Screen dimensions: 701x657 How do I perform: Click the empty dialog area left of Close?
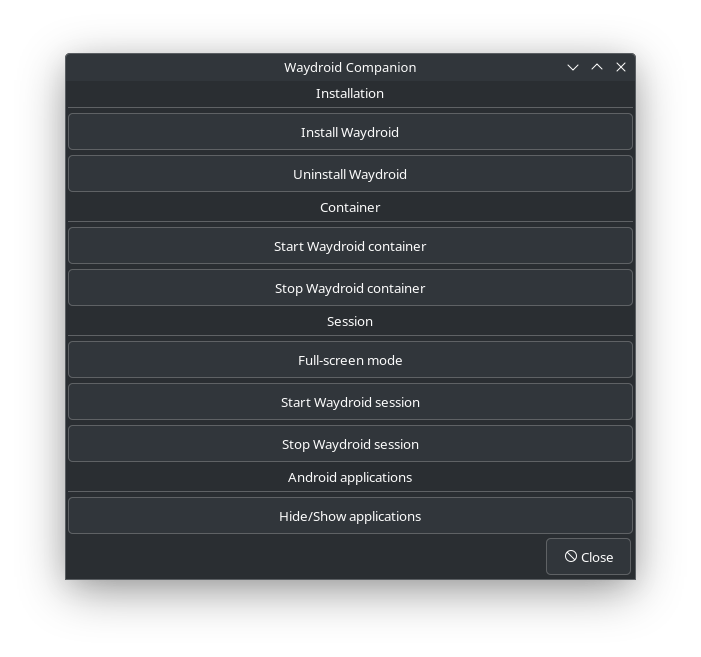(x=300, y=557)
